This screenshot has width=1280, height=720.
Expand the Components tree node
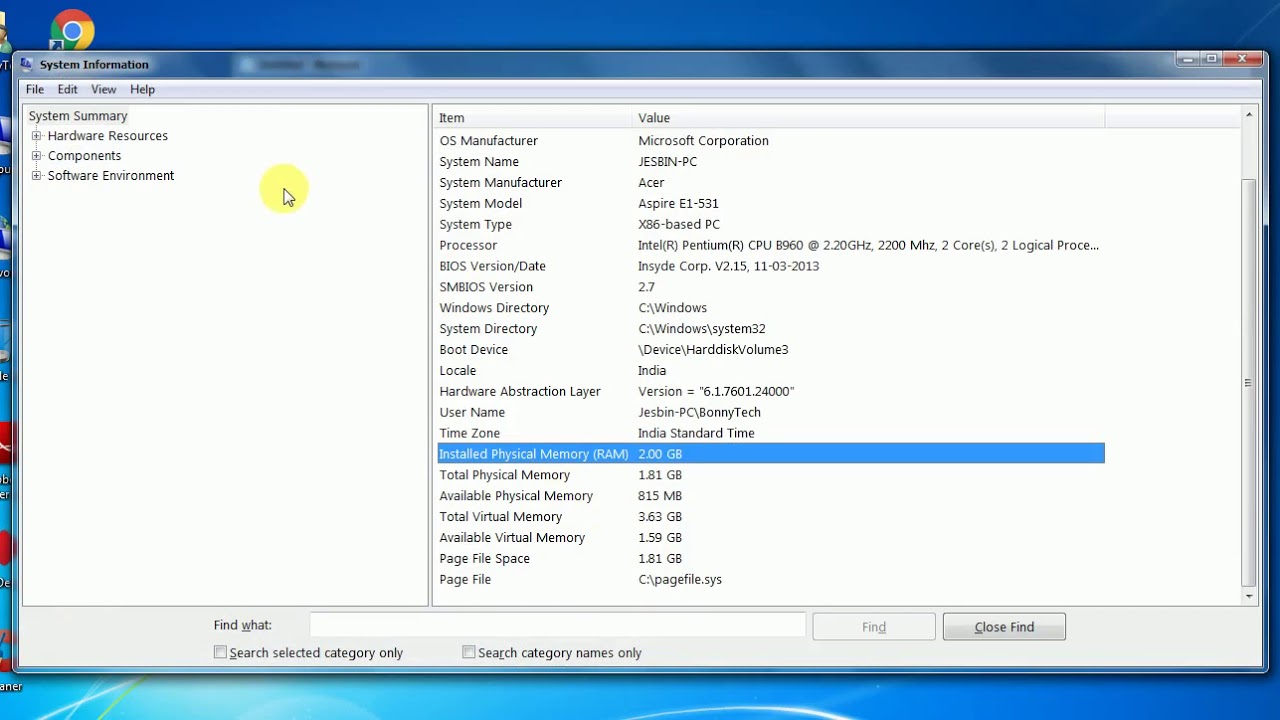tap(37, 156)
